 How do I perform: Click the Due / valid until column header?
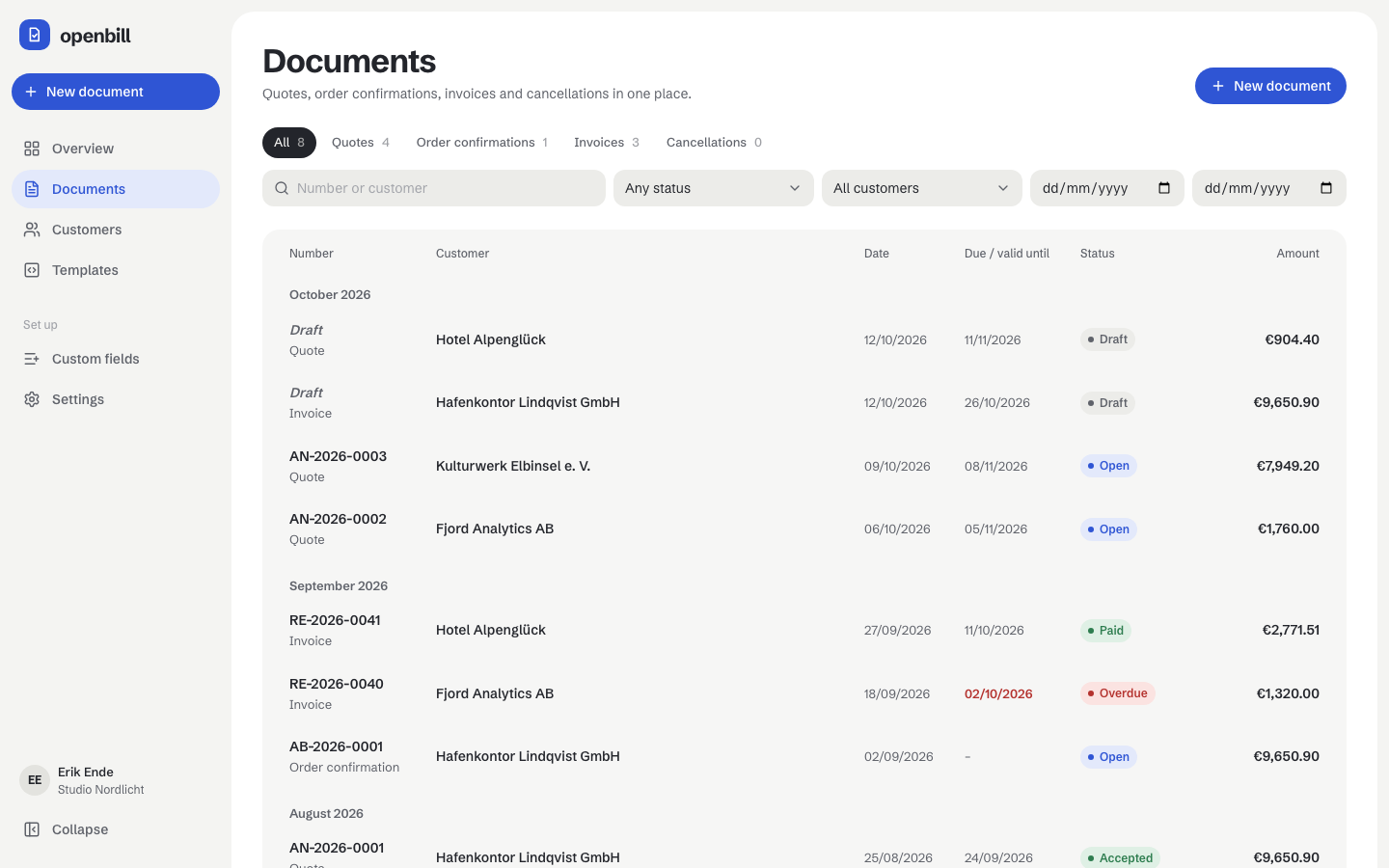coord(1007,254)
